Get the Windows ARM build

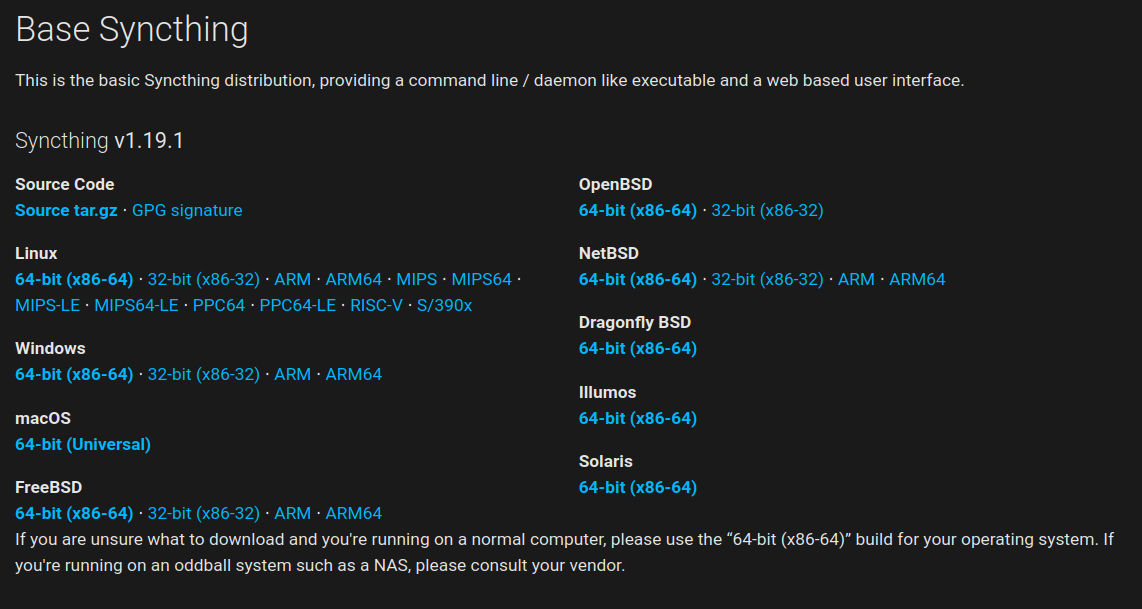point(293,374)
